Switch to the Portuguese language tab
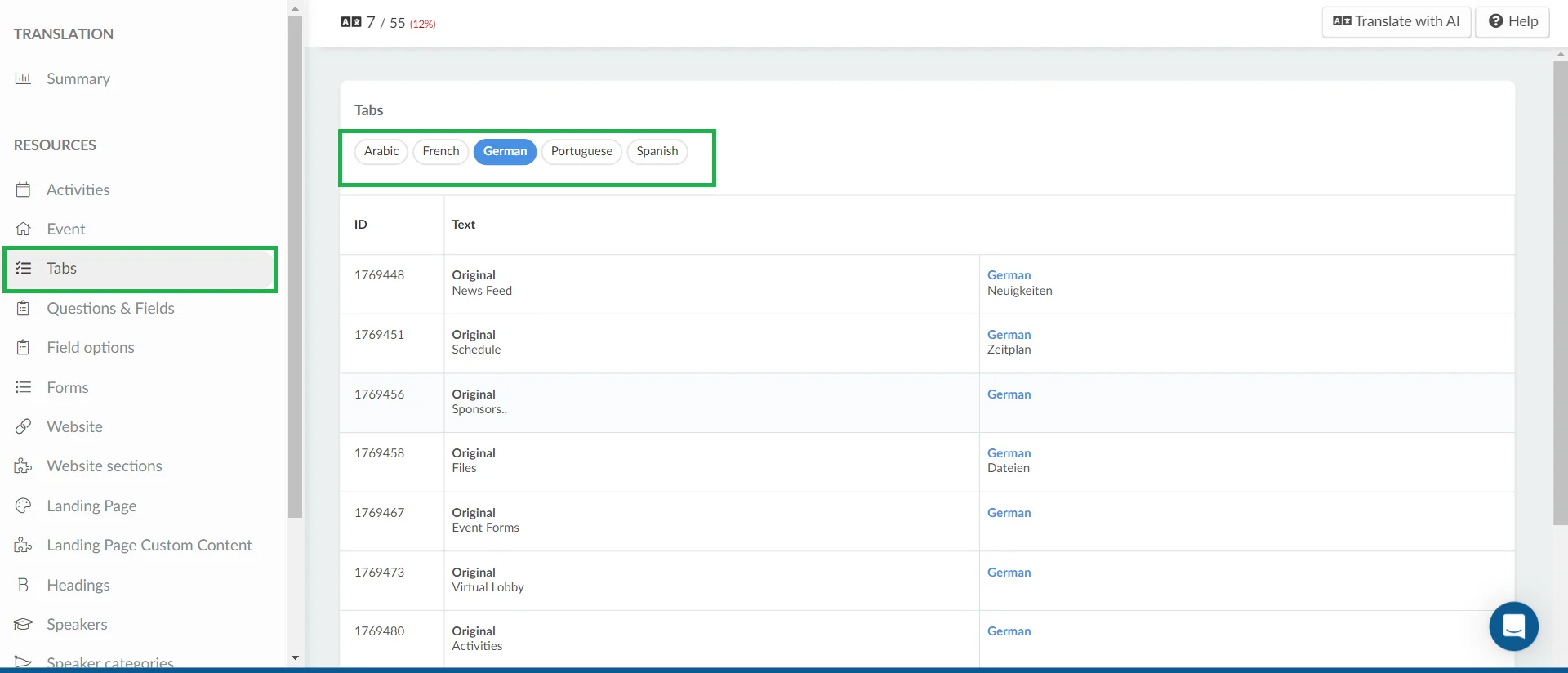The height and width of the screenshot is (673, 1568). [581, 151]
